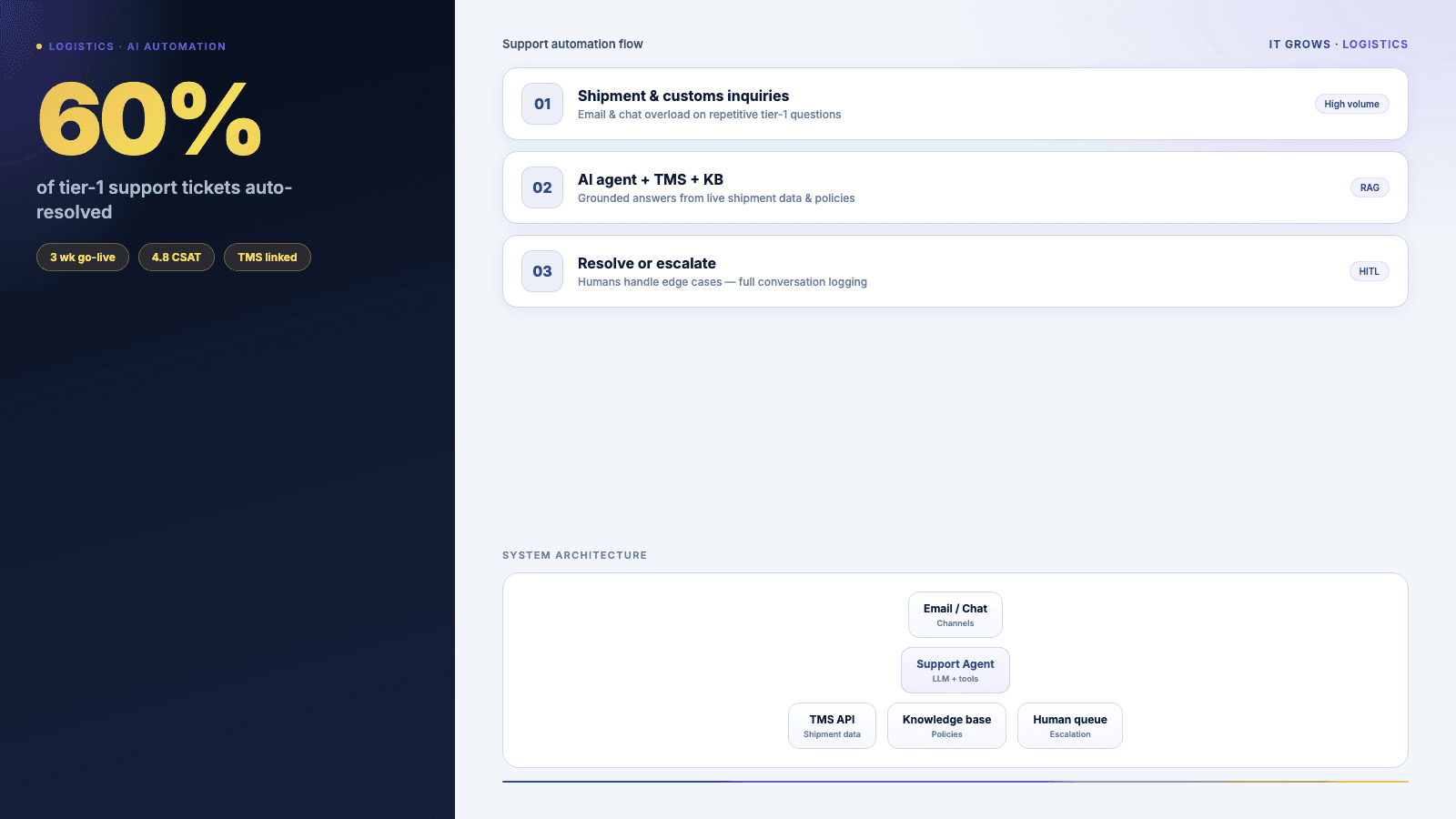Open the Shipment & customs inquiries heading
This screenshot has height=819, width=1456.
click(x=683, y=96)
